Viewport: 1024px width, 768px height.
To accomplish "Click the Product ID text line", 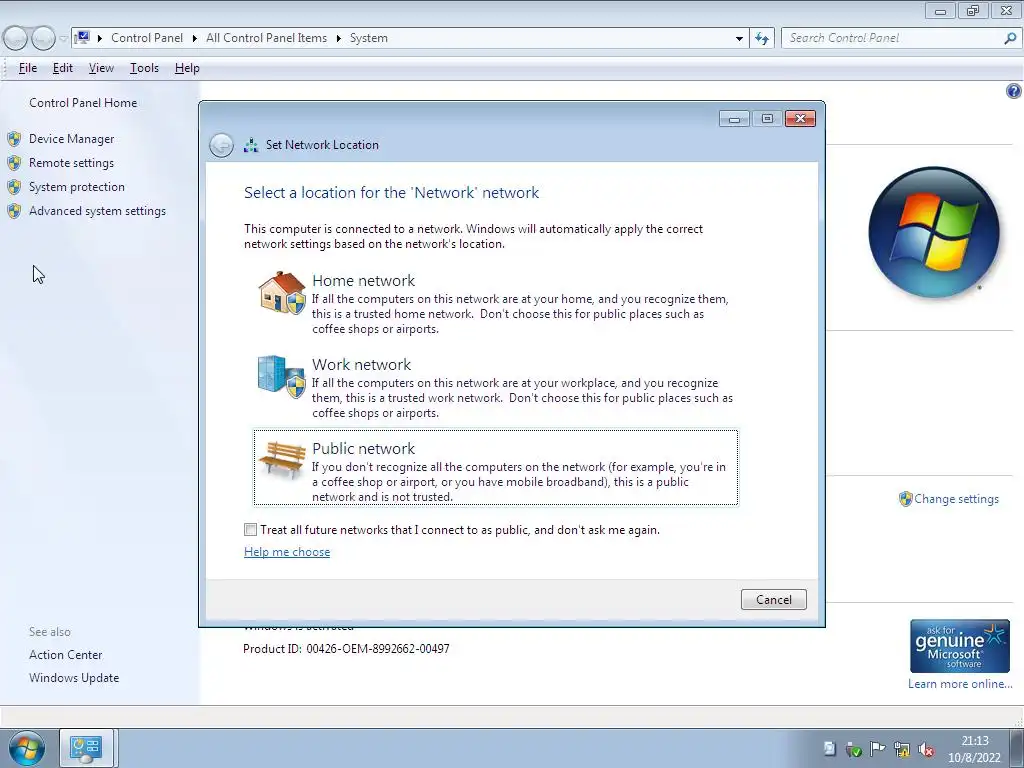I will tap(346, 648).
